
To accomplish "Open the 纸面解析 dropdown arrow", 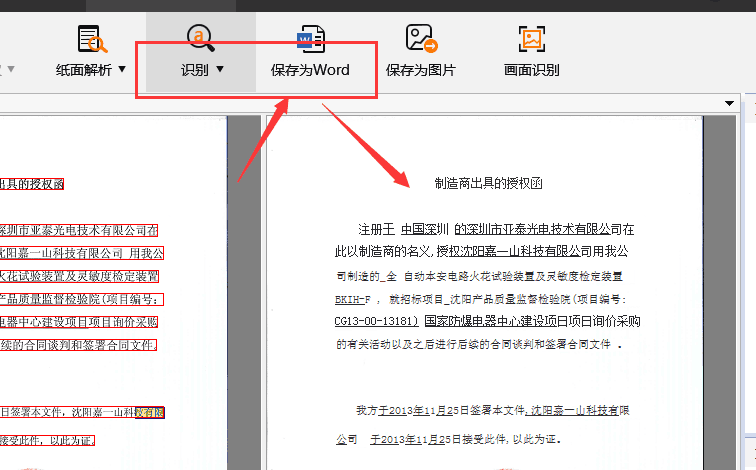I will pos(122,69).
